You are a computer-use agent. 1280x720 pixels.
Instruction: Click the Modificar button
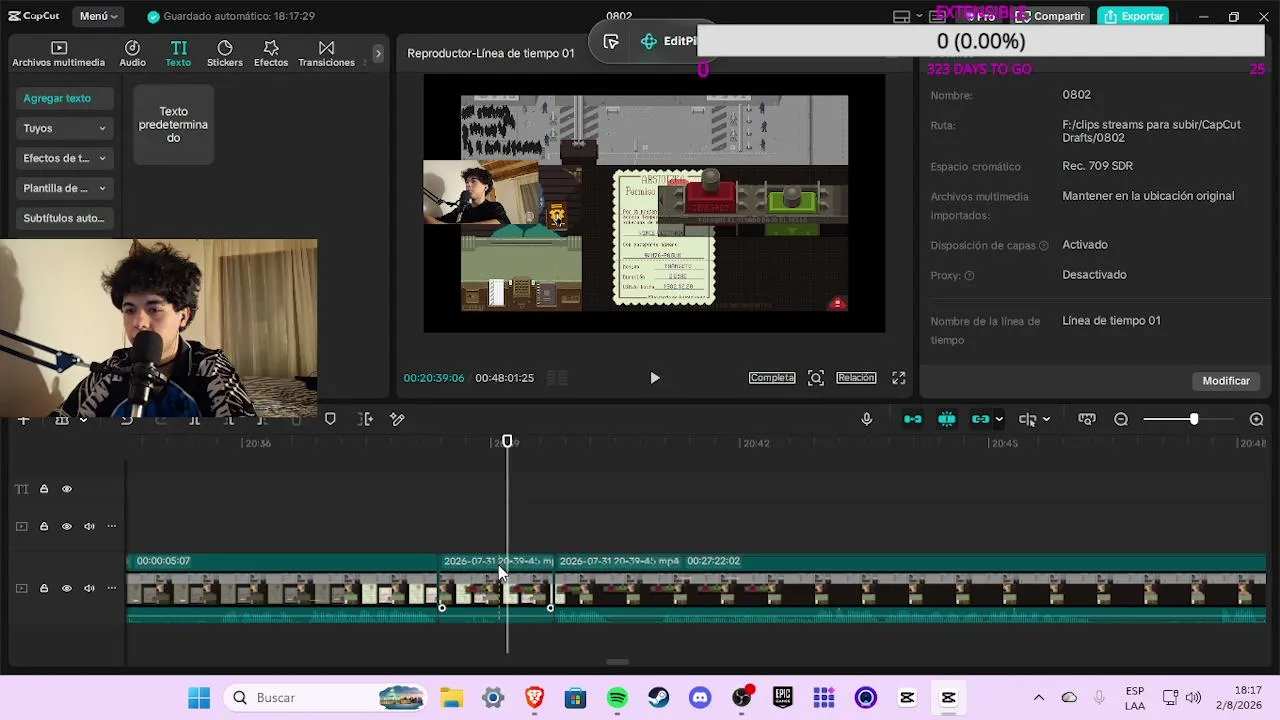click(1226, 381)
